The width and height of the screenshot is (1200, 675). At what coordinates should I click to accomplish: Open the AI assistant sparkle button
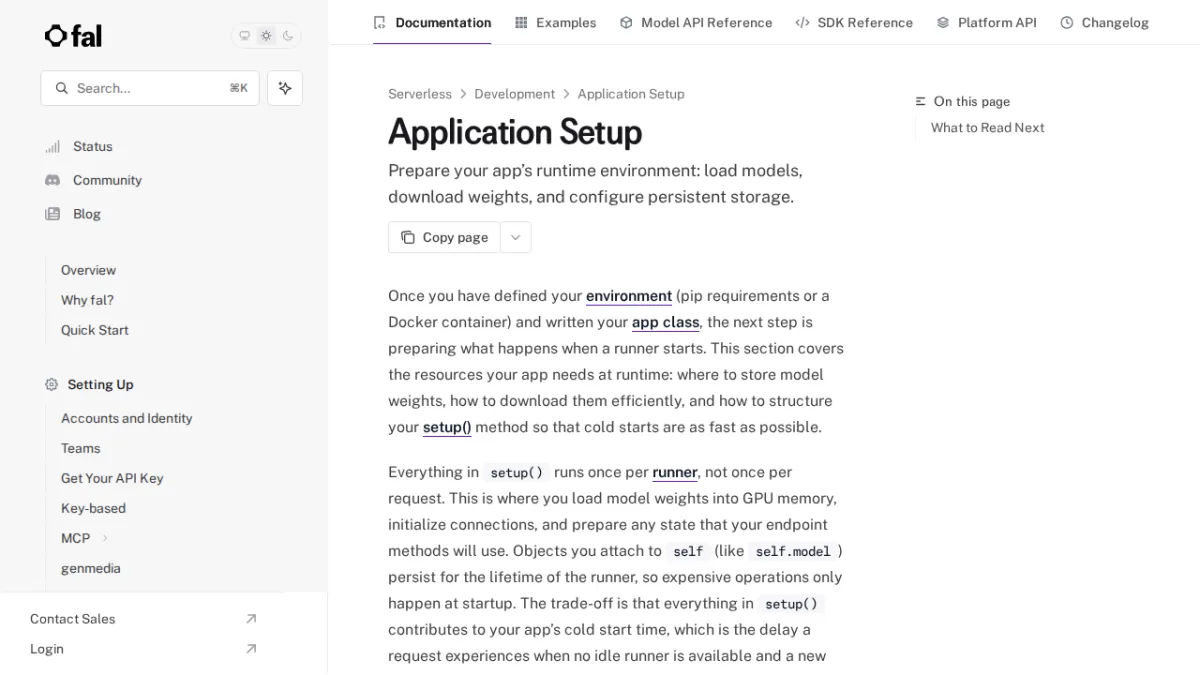(x=285, y=88)
